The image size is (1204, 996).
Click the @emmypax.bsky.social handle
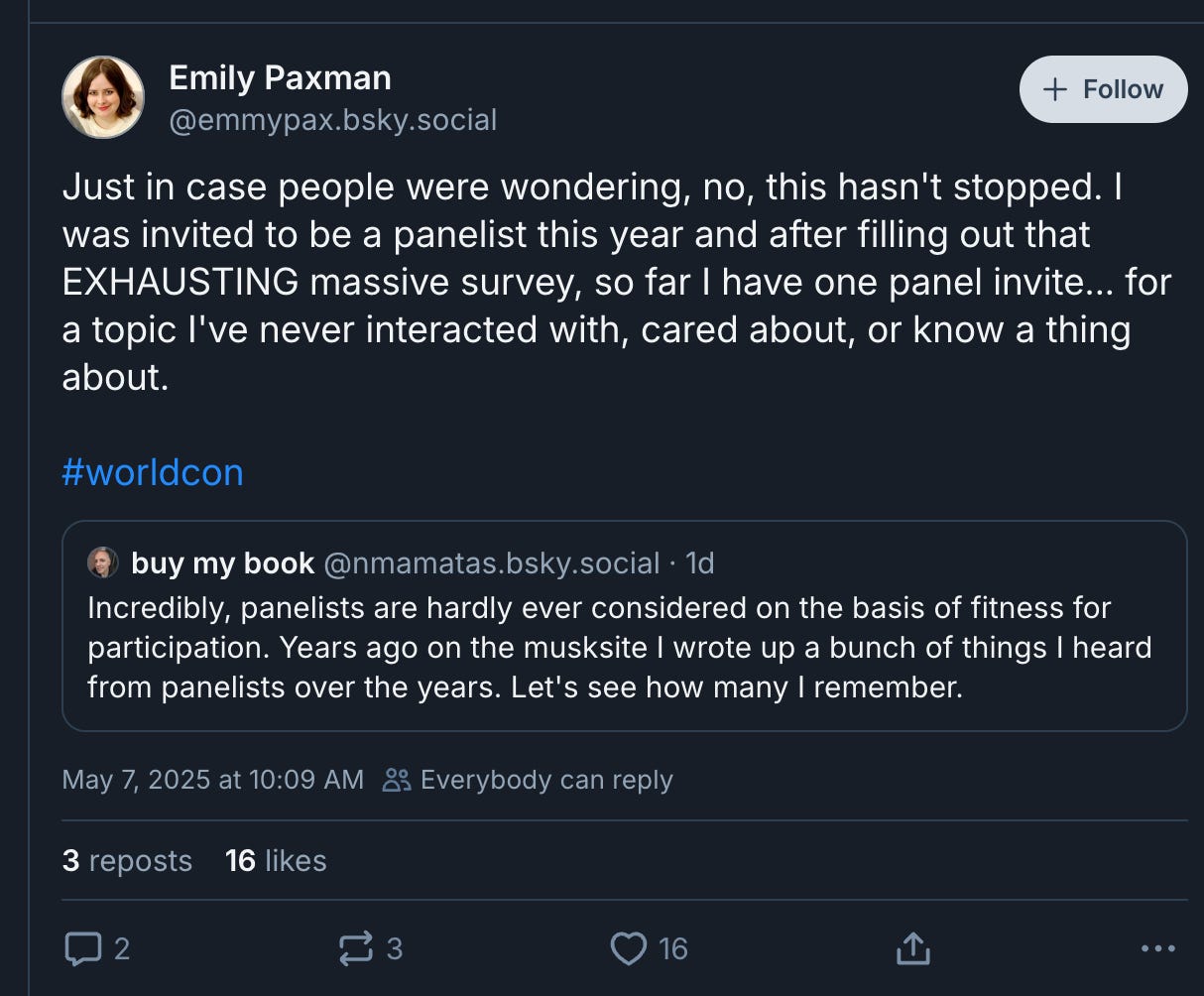[x=332, y=120]
